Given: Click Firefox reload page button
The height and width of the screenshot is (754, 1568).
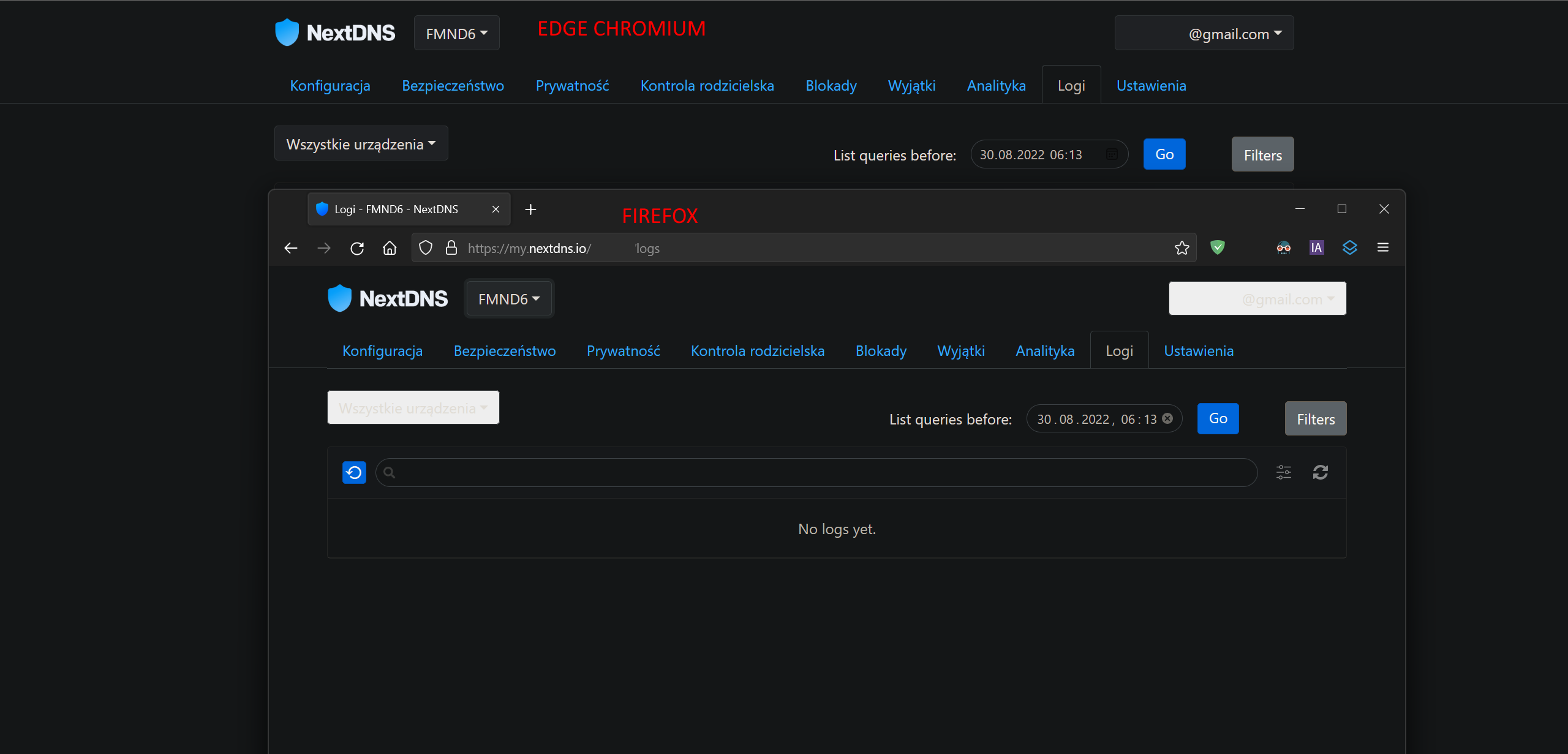Looking at the screenshot, I should [x=357, y=248].
